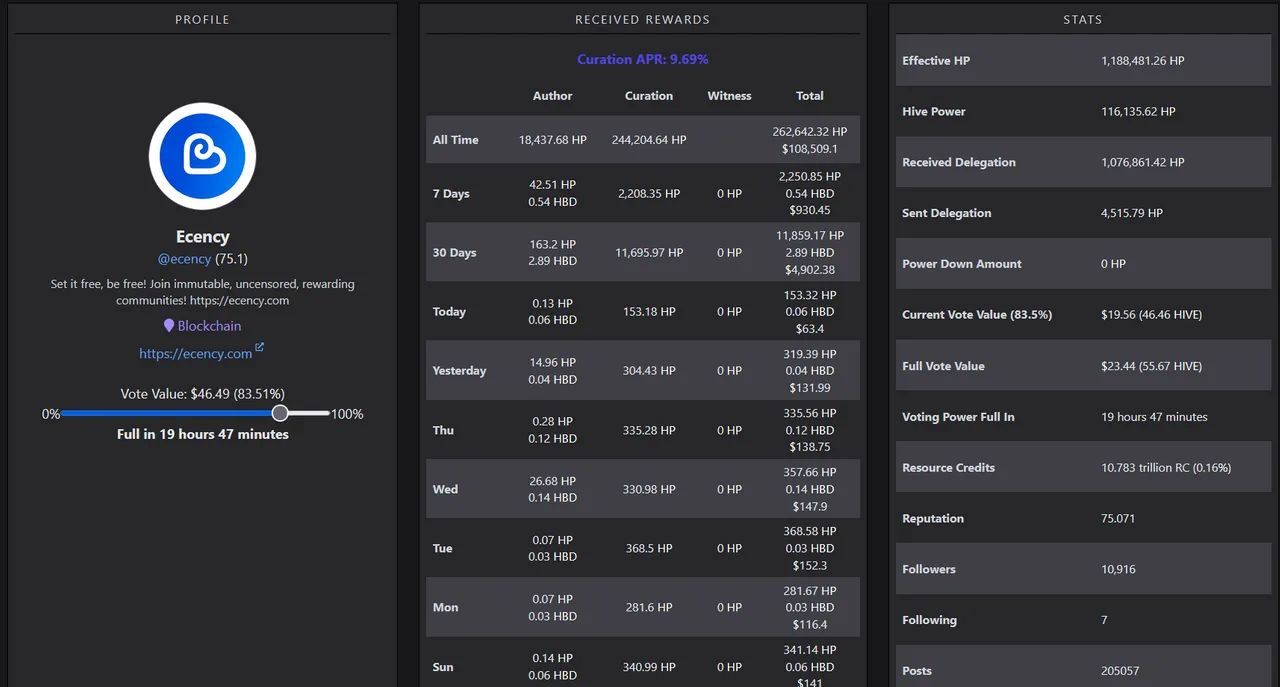Click the Reputation stat label
The height and width of the screenshot is (687, 1280).
tap(933, 519)
